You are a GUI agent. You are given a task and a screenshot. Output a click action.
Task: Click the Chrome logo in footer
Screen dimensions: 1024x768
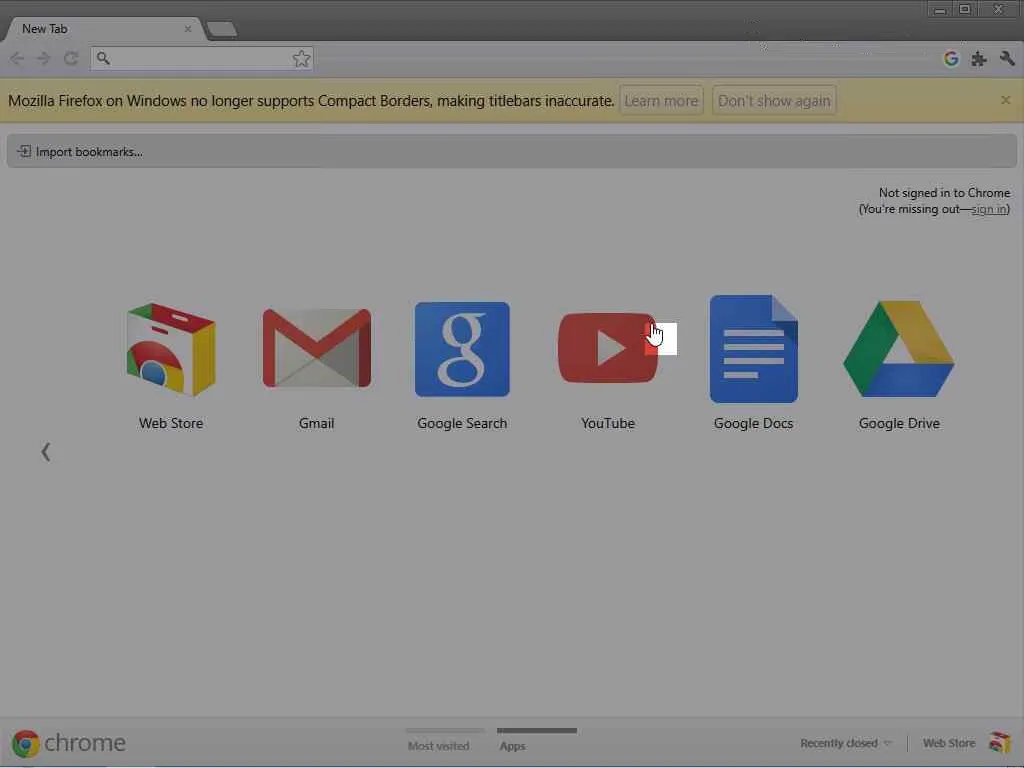click(x=25, y=744)
